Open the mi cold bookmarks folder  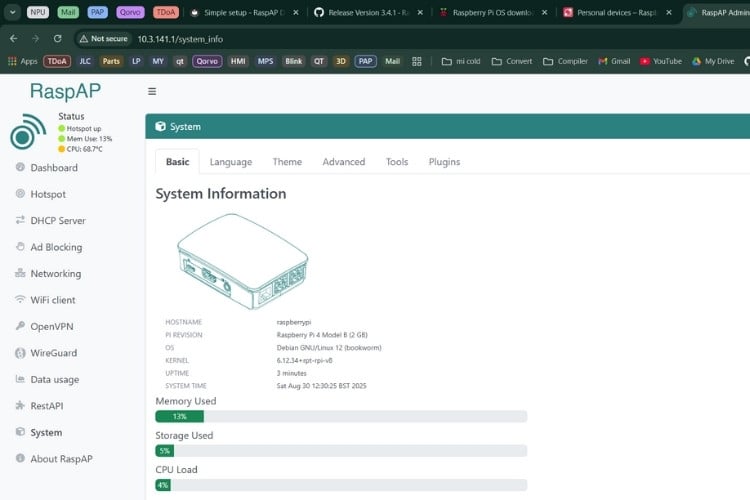pyautogui.click(x=461, y=61)
